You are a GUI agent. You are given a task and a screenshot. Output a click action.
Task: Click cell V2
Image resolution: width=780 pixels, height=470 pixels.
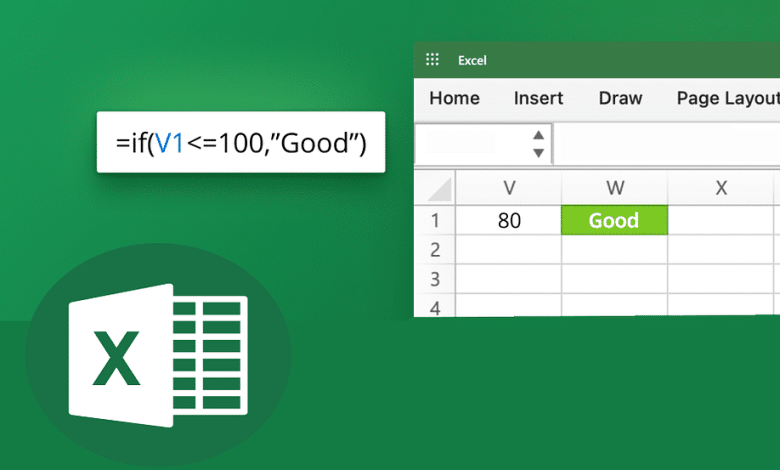(508, 250)
